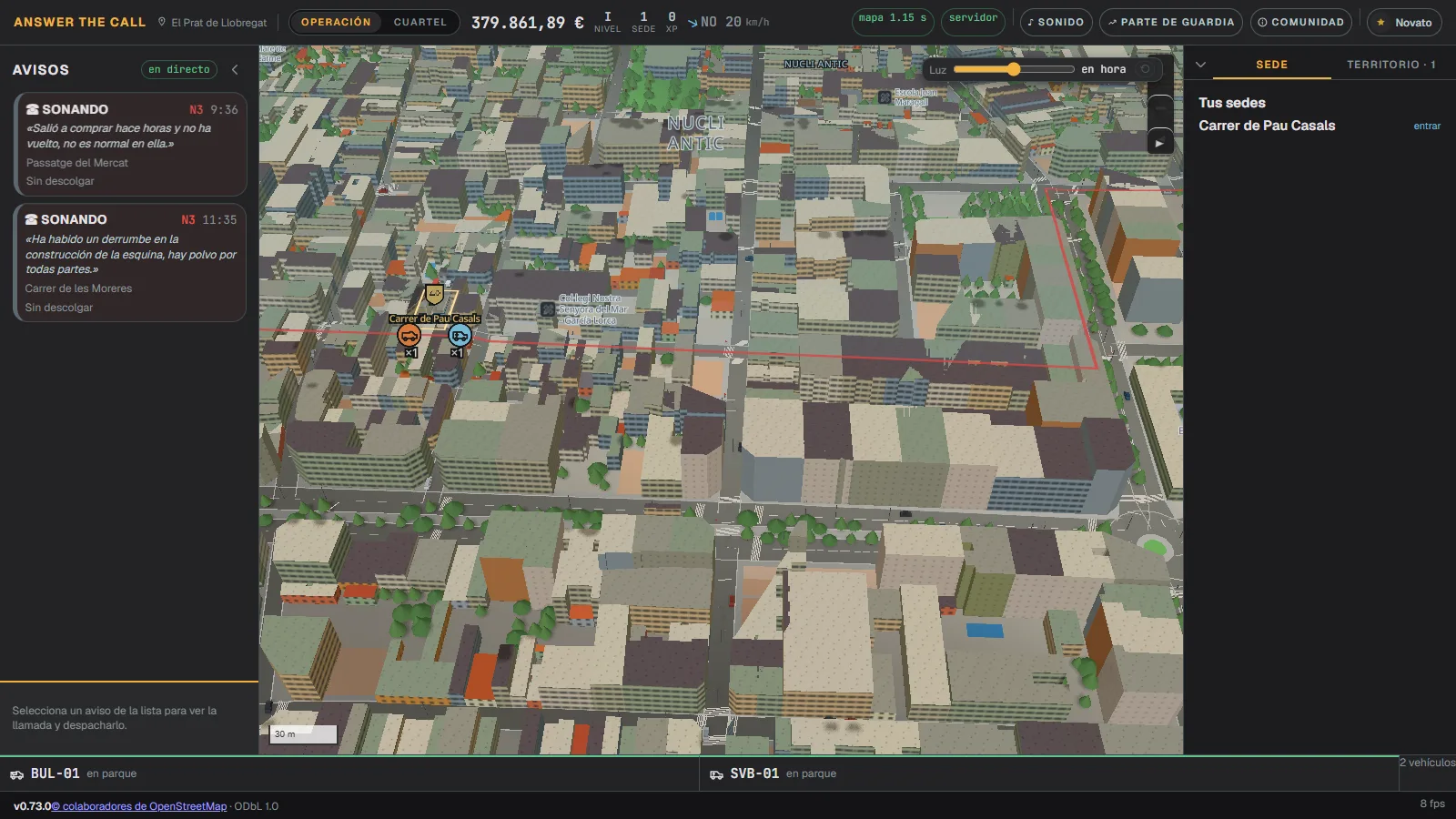Click the v0.73.0 version label
The width and height of the screenshot is (1456, 819).
32,806
